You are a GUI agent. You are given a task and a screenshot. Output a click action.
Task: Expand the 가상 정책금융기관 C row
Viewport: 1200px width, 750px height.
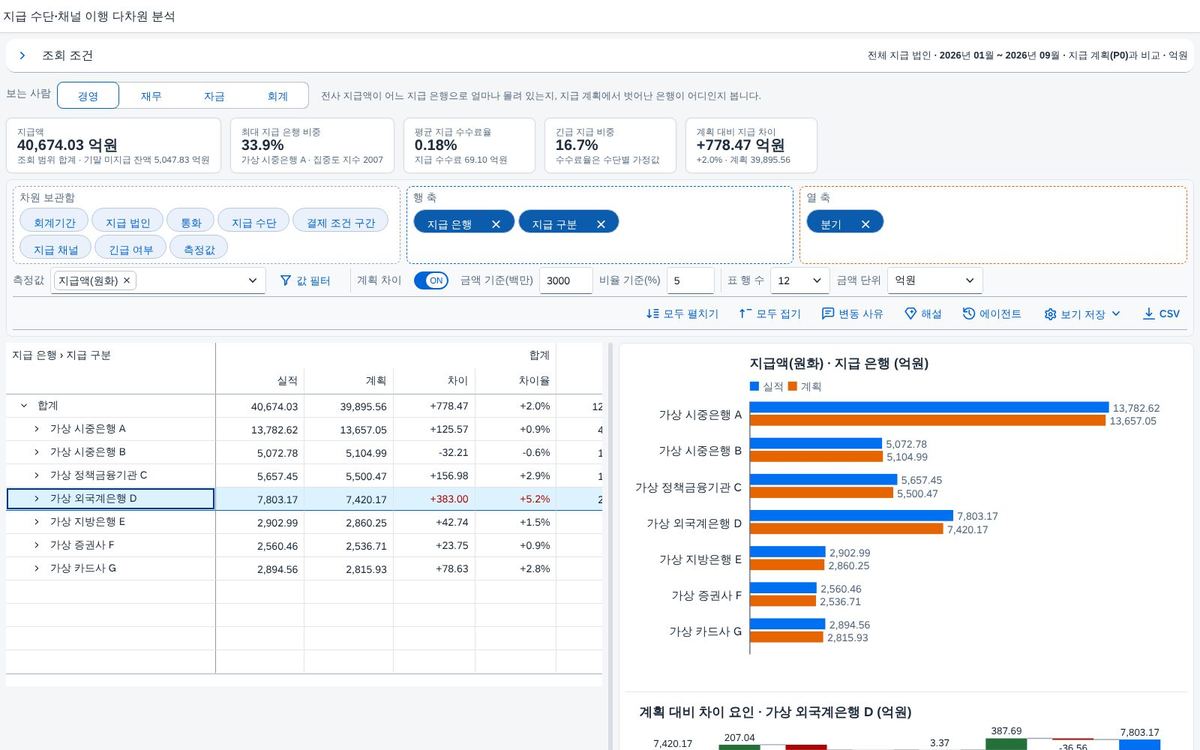pyautogui.click(x=36, y=476)
